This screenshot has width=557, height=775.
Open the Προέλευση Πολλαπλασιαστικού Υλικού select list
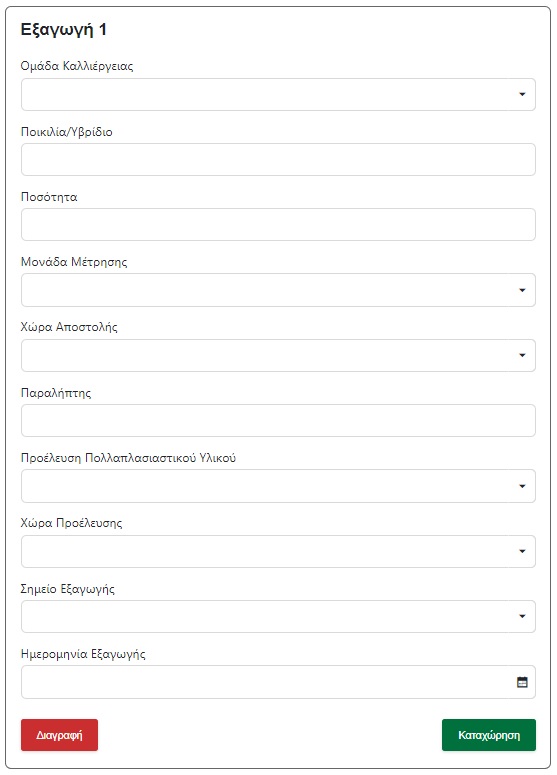point(278,486)
